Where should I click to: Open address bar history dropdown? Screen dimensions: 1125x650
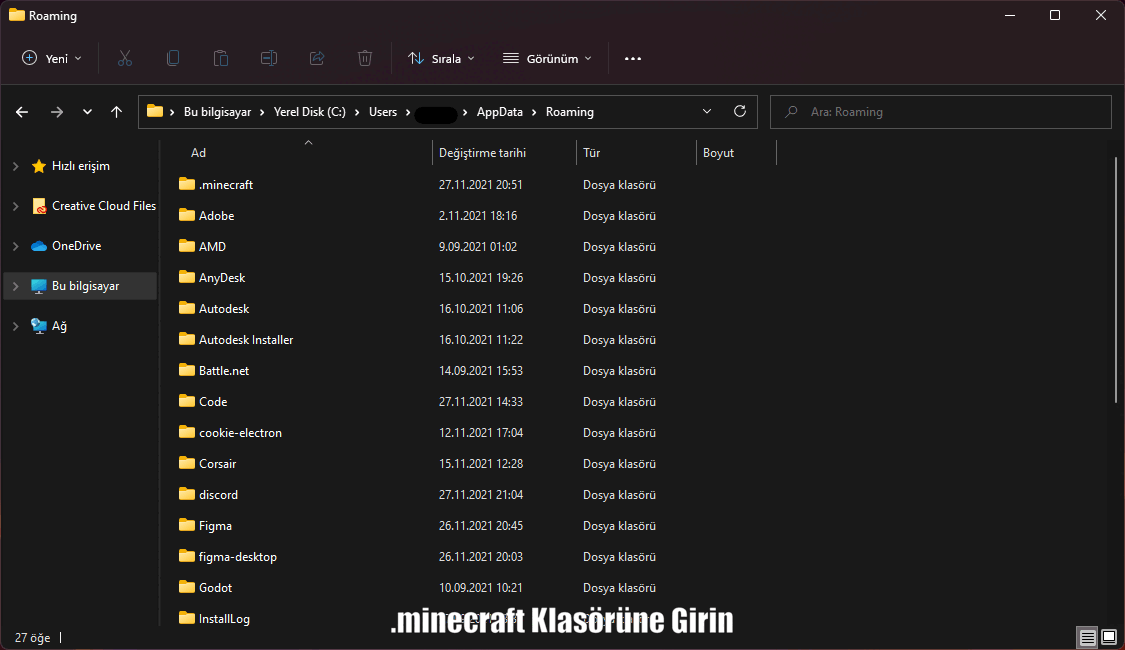coord(707,111)
